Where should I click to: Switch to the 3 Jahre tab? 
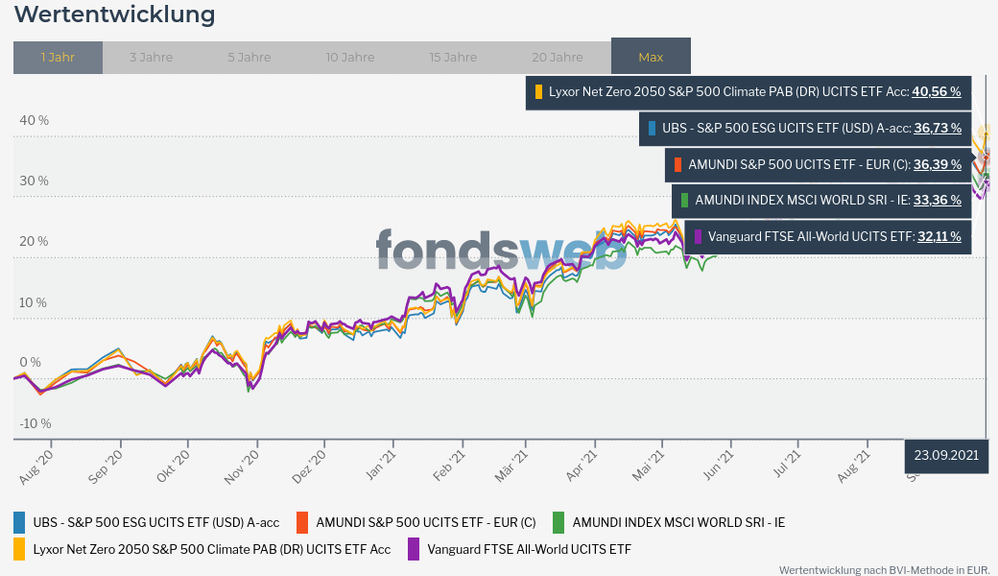click(151, 57)
